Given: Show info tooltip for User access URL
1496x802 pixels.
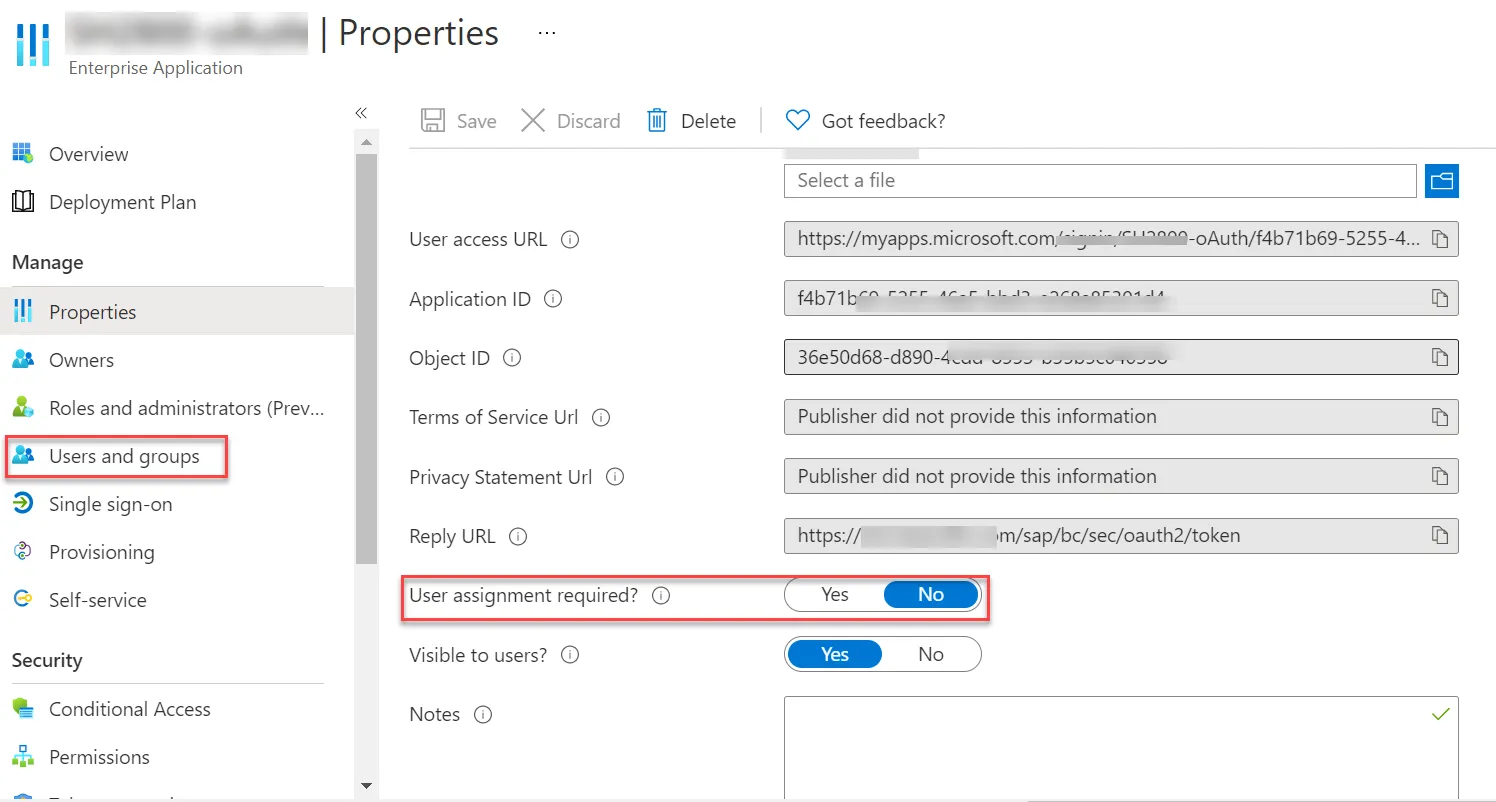Looking at the screenshot, I should tap(570, 240).
